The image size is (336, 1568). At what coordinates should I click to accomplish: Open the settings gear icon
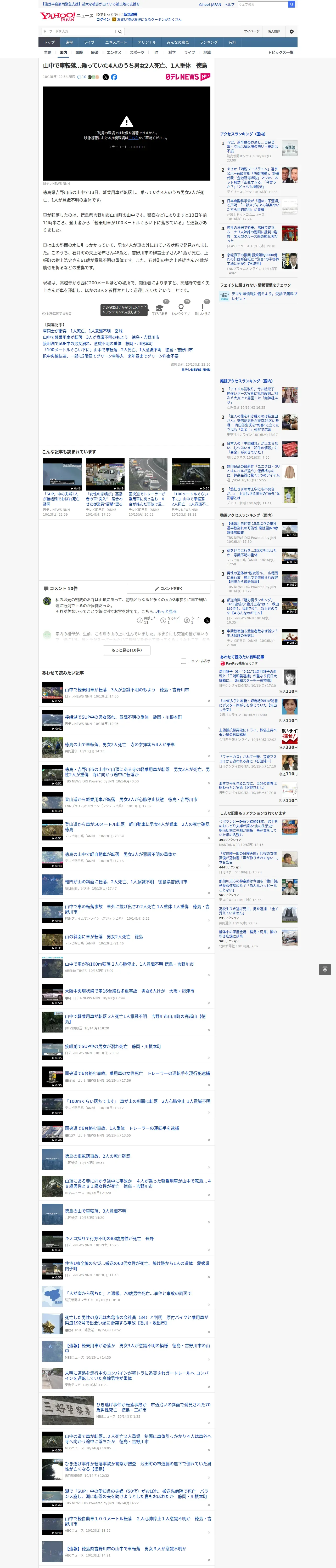click(292, 32)
